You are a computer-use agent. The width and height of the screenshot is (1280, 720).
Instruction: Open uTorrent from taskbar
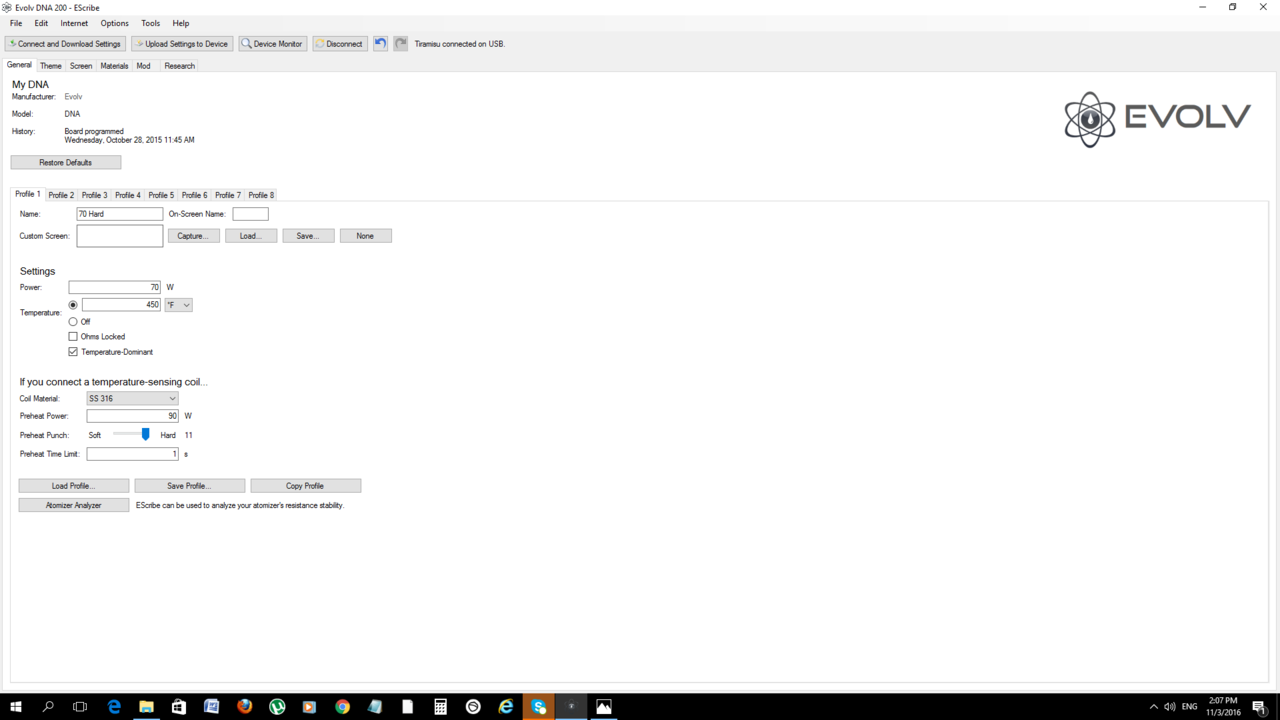277,707
